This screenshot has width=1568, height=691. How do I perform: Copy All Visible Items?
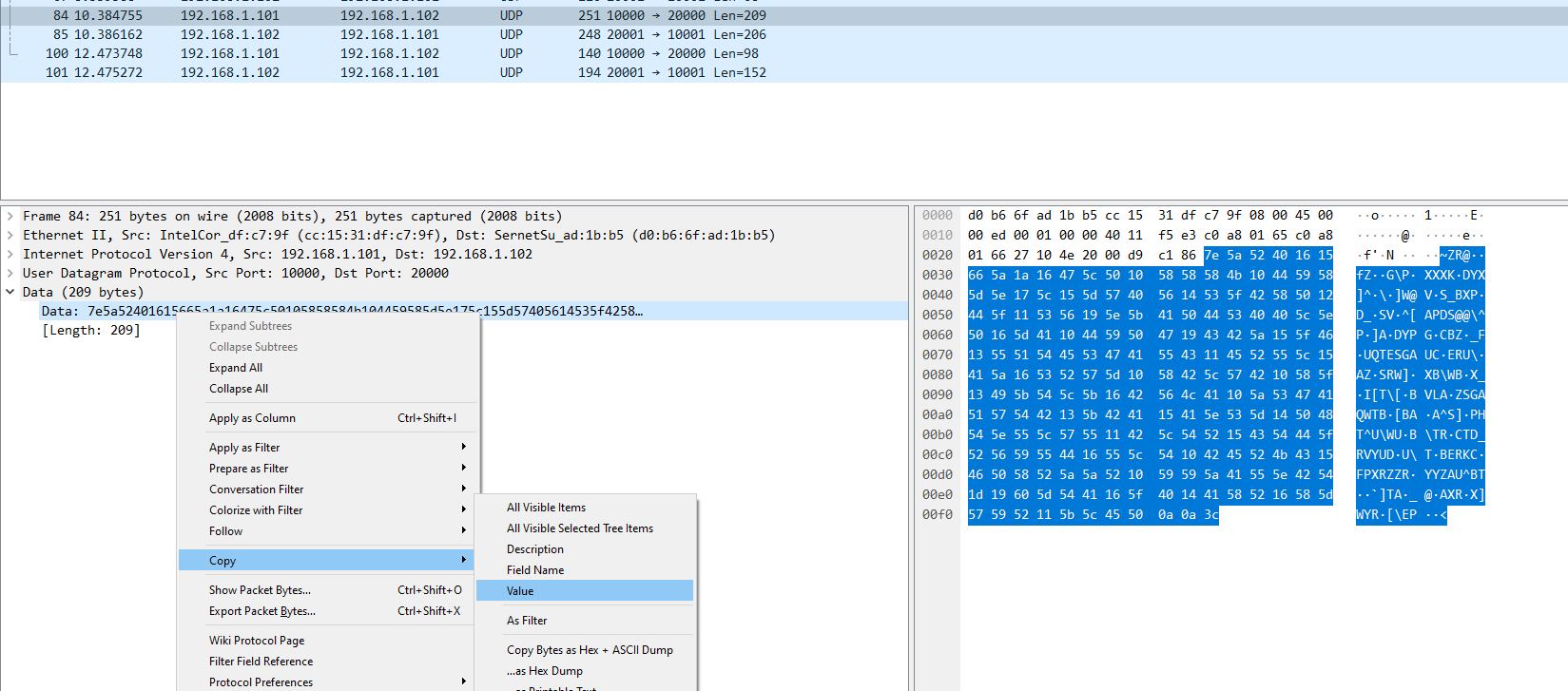pos(585,507)
